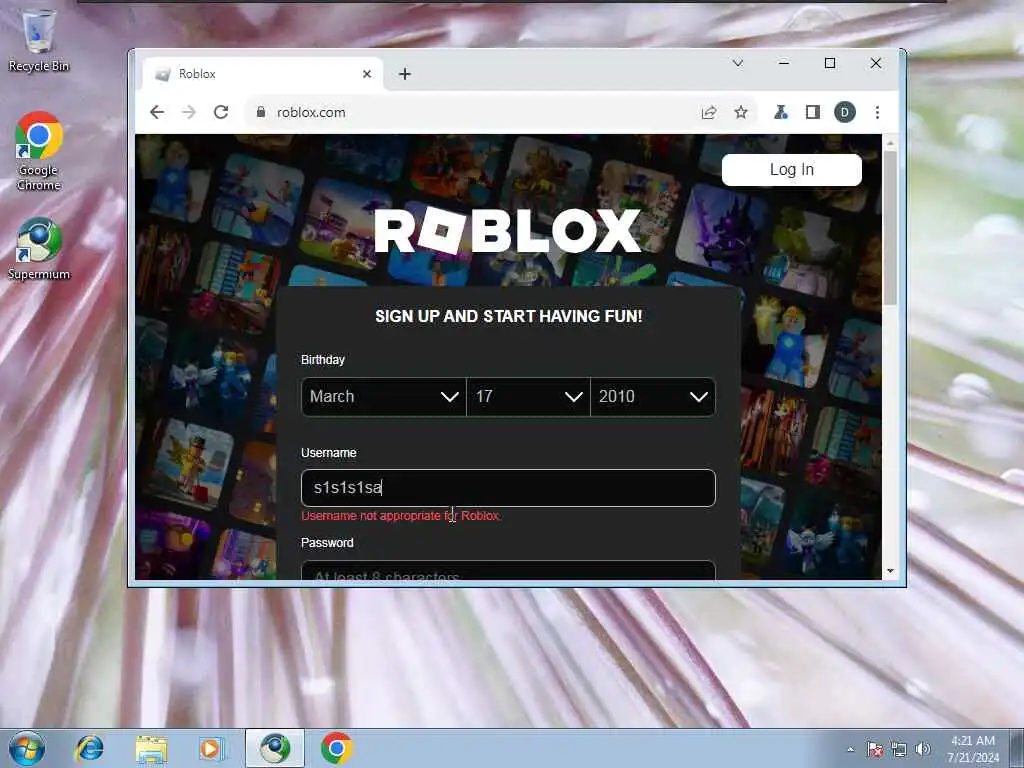Maximize the browser window
The width and height of the screenshot is (1024, 768).
pyautogui.click(x=830, y=63)
